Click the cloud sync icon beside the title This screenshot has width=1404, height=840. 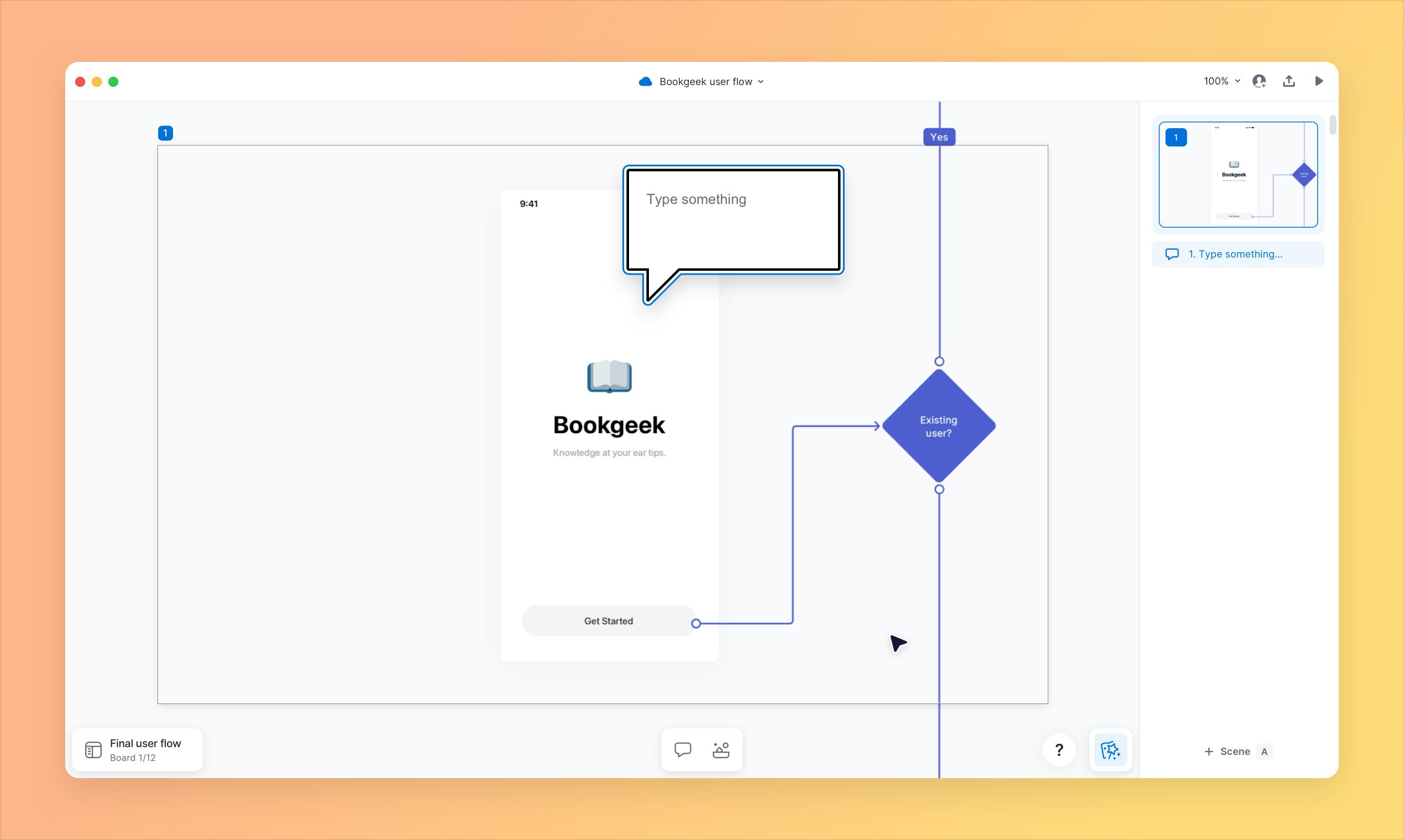[645, 81]
